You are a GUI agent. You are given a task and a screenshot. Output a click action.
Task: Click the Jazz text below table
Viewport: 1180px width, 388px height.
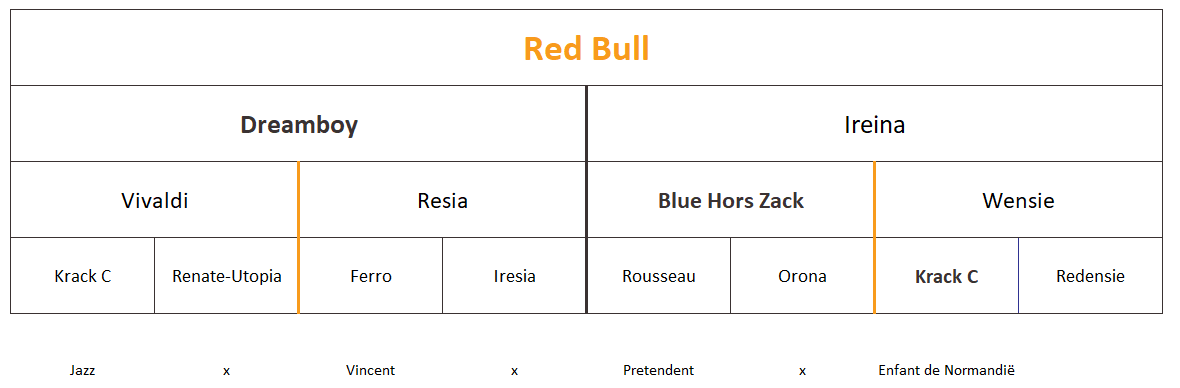82,370
